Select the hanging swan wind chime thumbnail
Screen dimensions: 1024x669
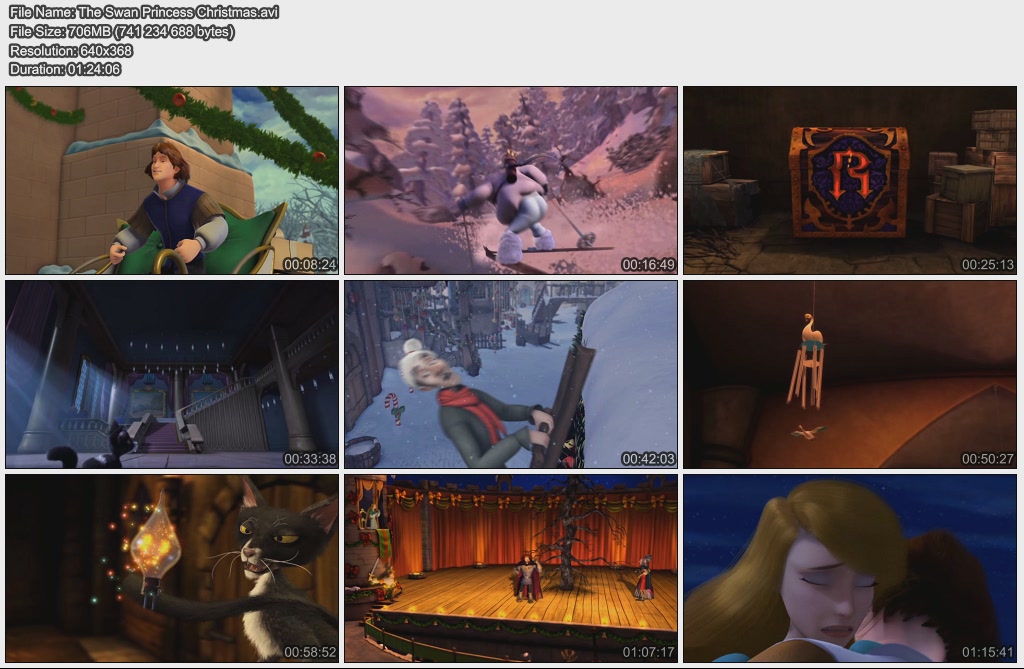(850, 374)
